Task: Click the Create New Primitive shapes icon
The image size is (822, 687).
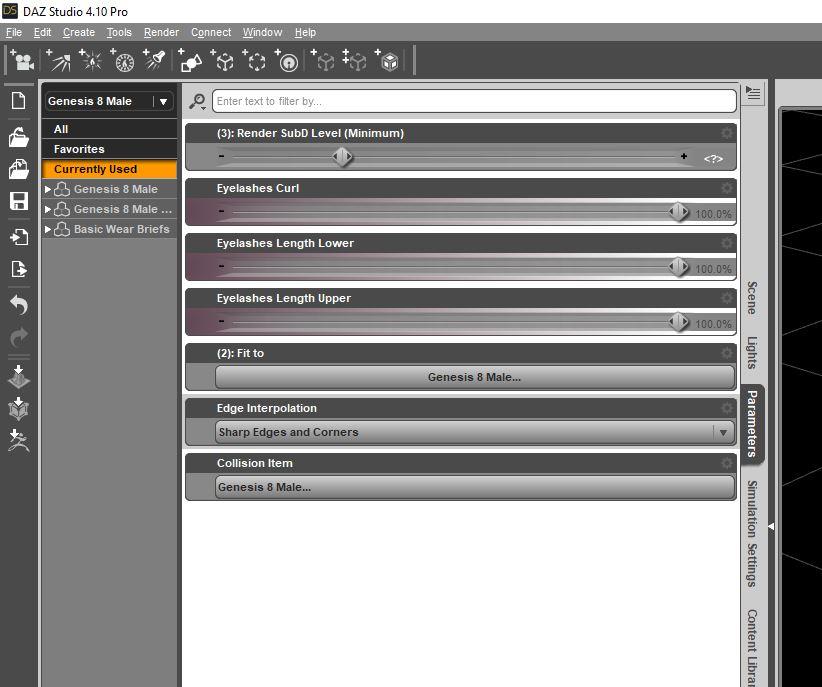Action: coord(191,61)
